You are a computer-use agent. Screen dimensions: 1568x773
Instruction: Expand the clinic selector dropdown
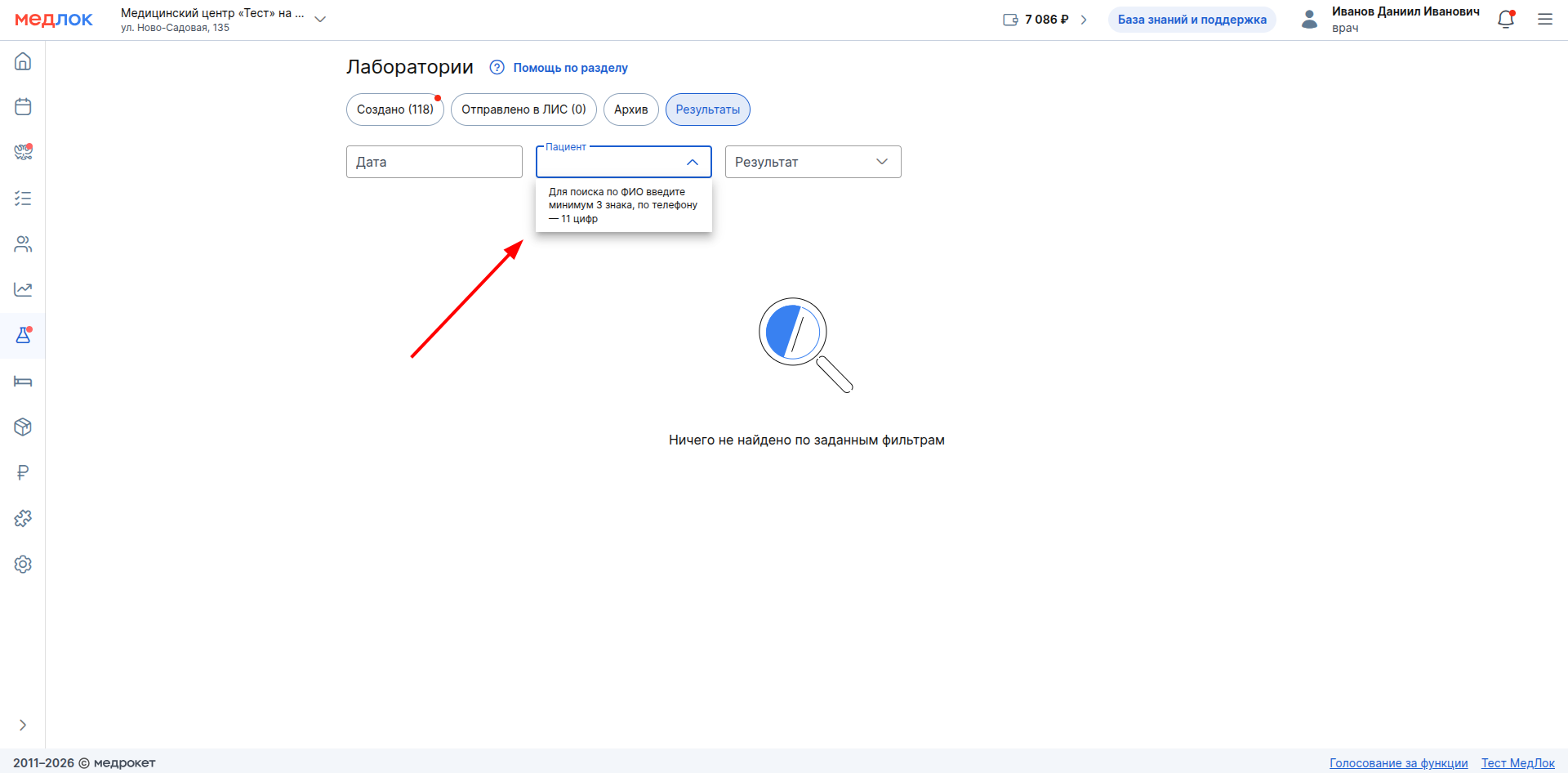click(x=320, y=20)
